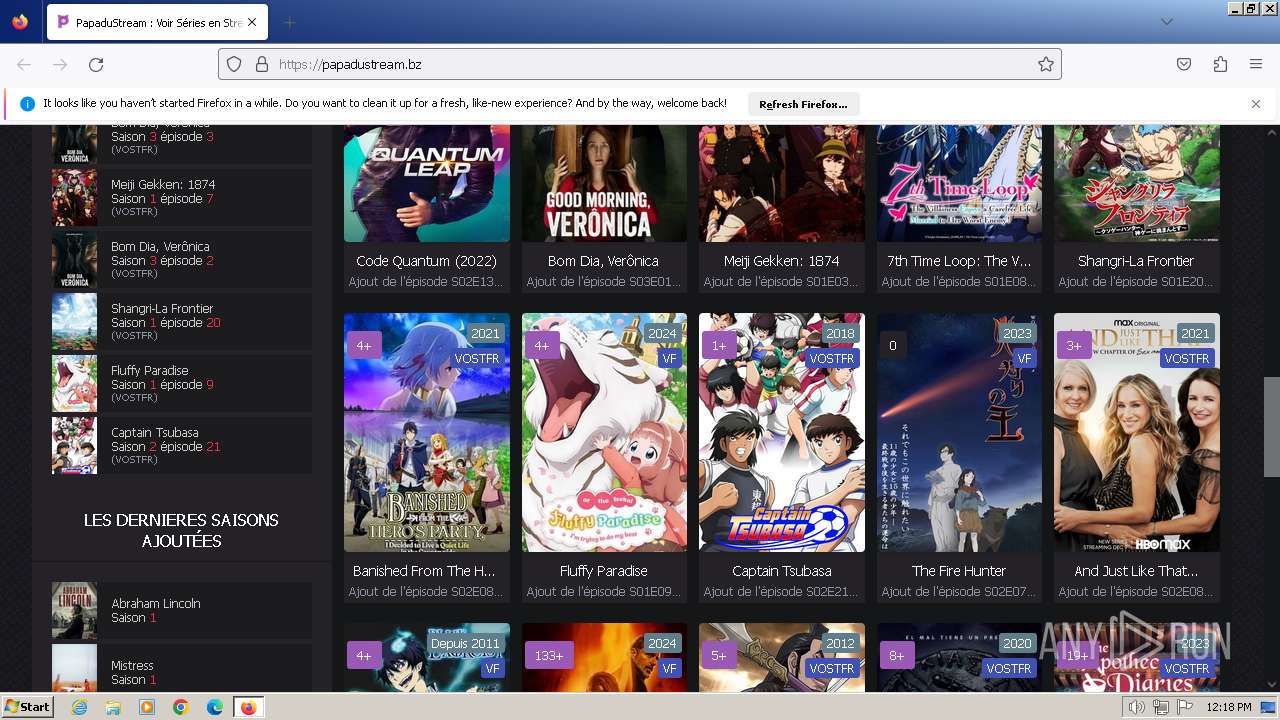Open File Explorer from taskbar
This screenshot has width=1280, height=720.
coord(113,707)
